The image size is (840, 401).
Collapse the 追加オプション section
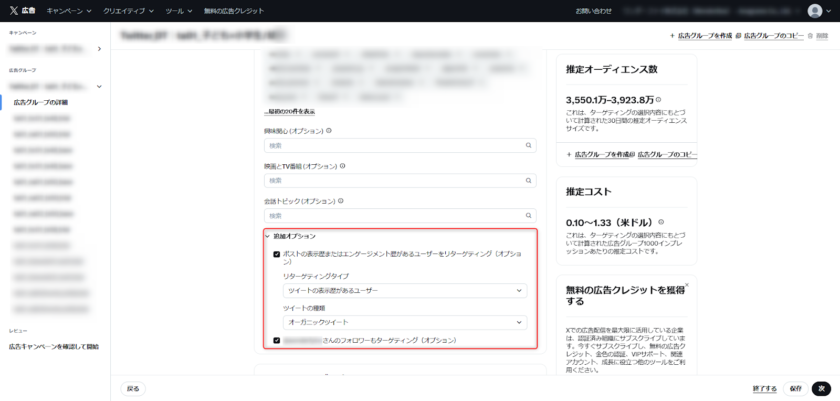pyautogui.click(x=267, y=236)
